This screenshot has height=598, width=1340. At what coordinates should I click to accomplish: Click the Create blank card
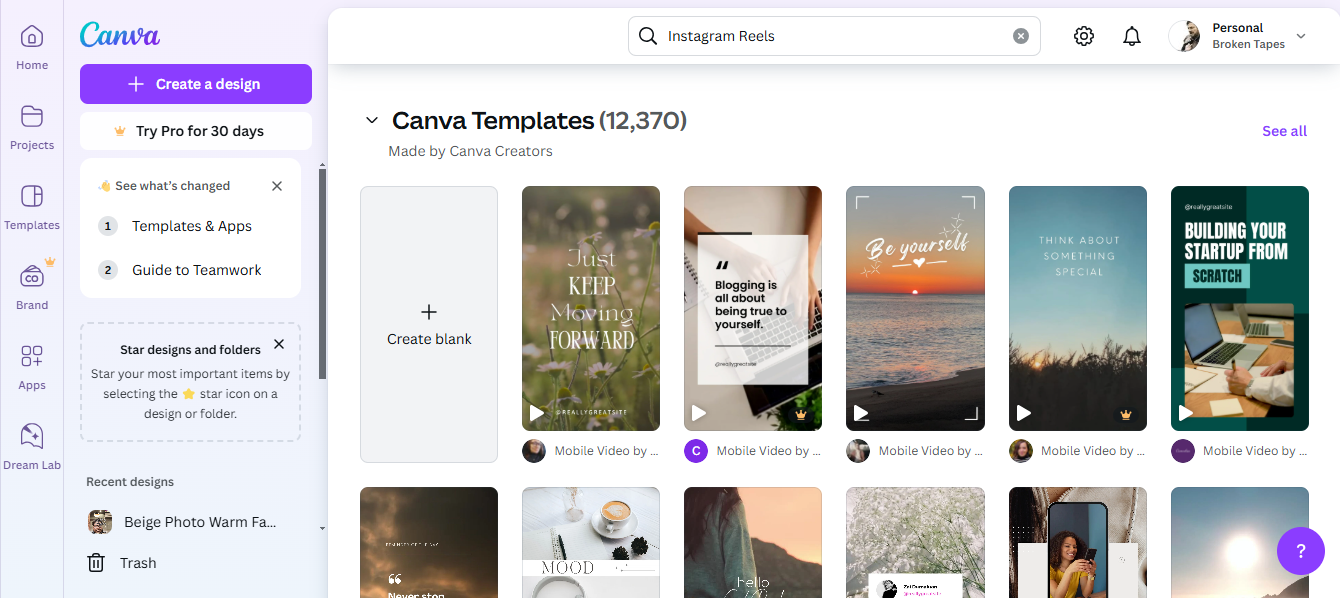(x=429, y=324)
